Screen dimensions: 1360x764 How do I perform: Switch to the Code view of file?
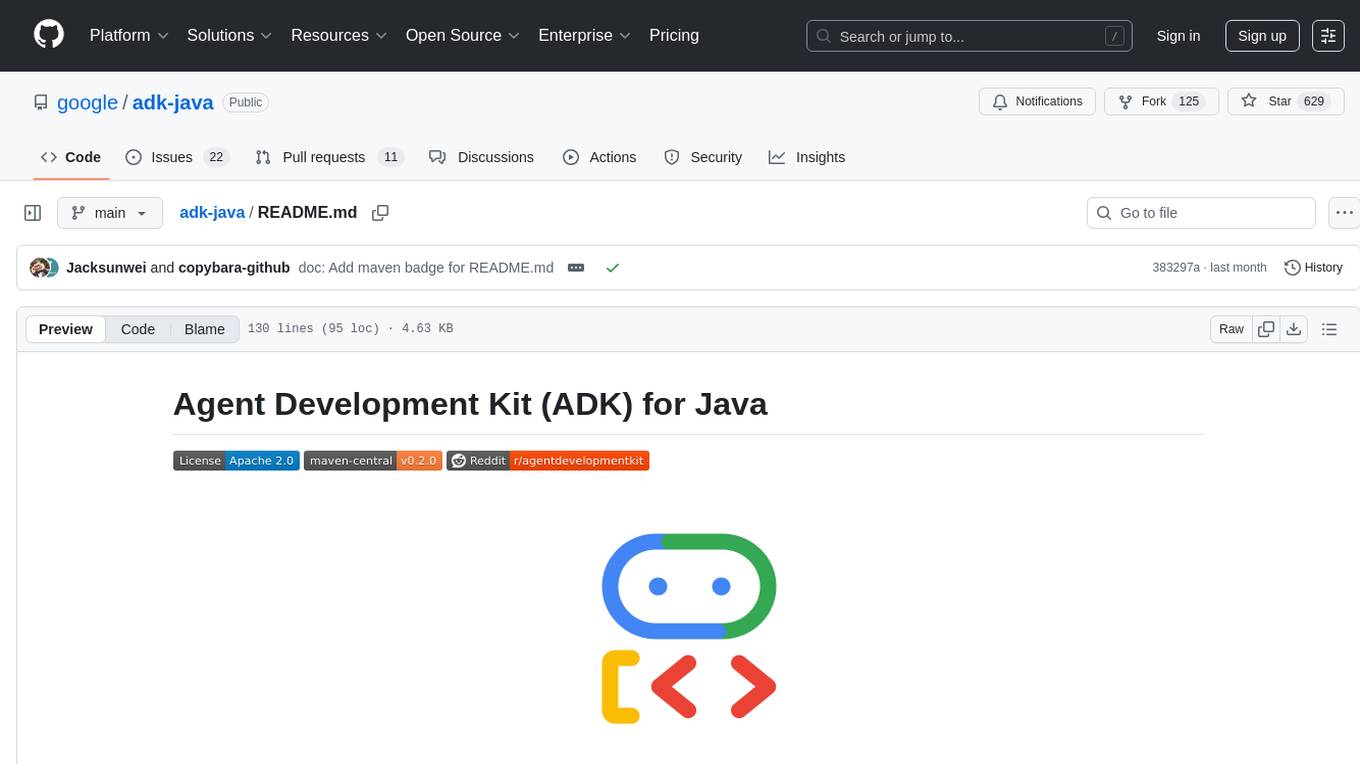(x=138, y=329)
